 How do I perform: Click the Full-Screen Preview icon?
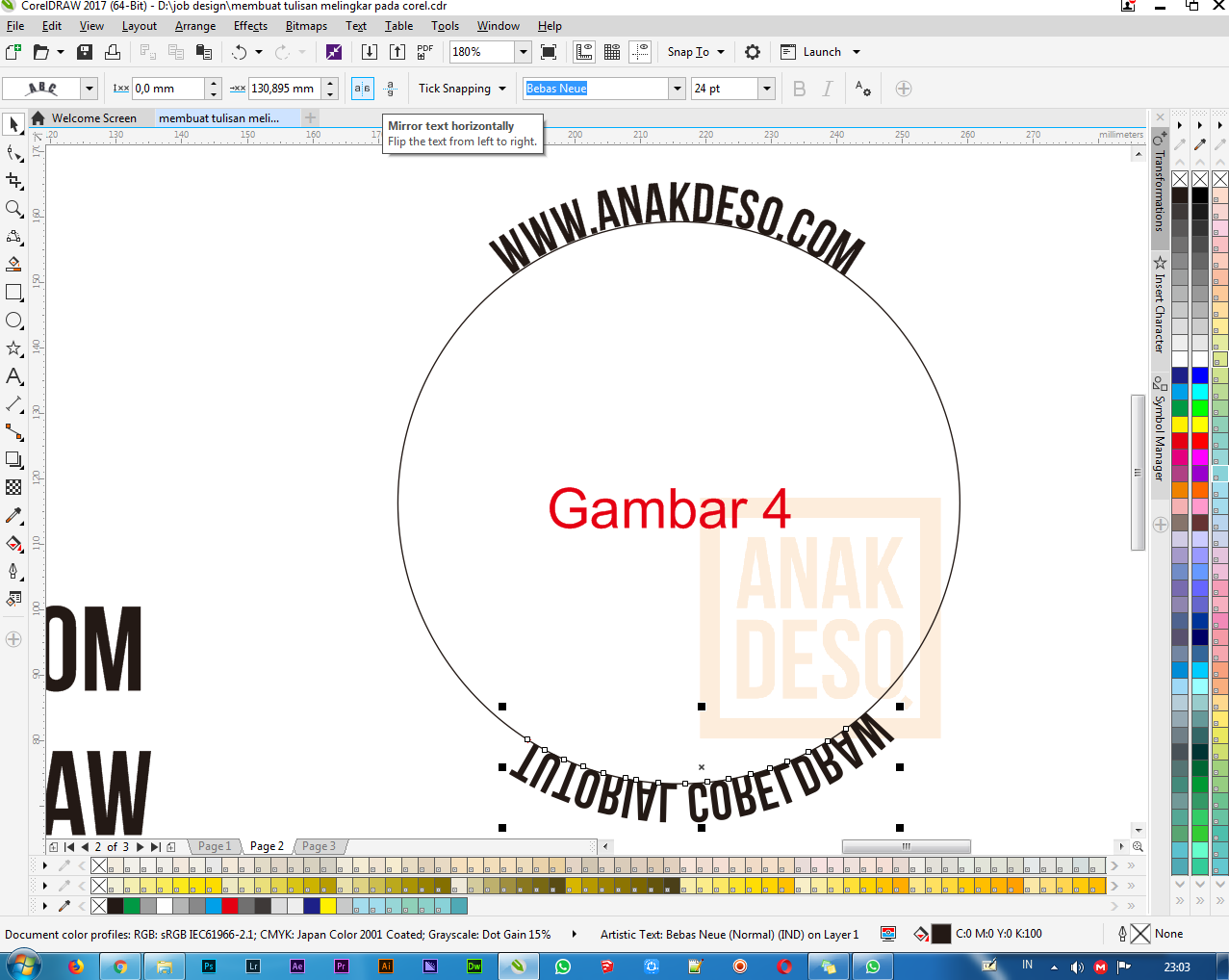point(549,52)
